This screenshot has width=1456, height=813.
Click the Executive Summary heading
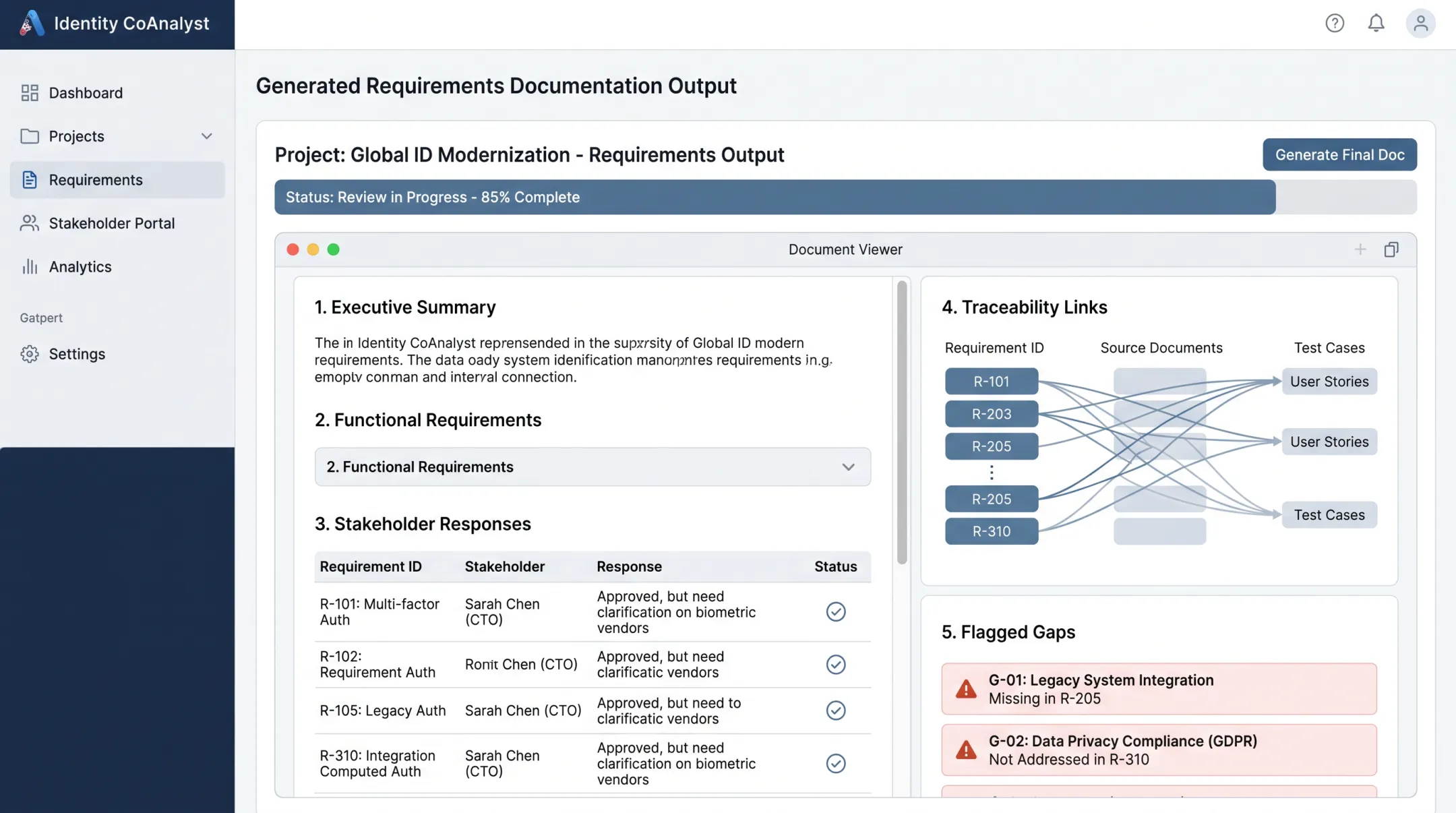point(405,307)
